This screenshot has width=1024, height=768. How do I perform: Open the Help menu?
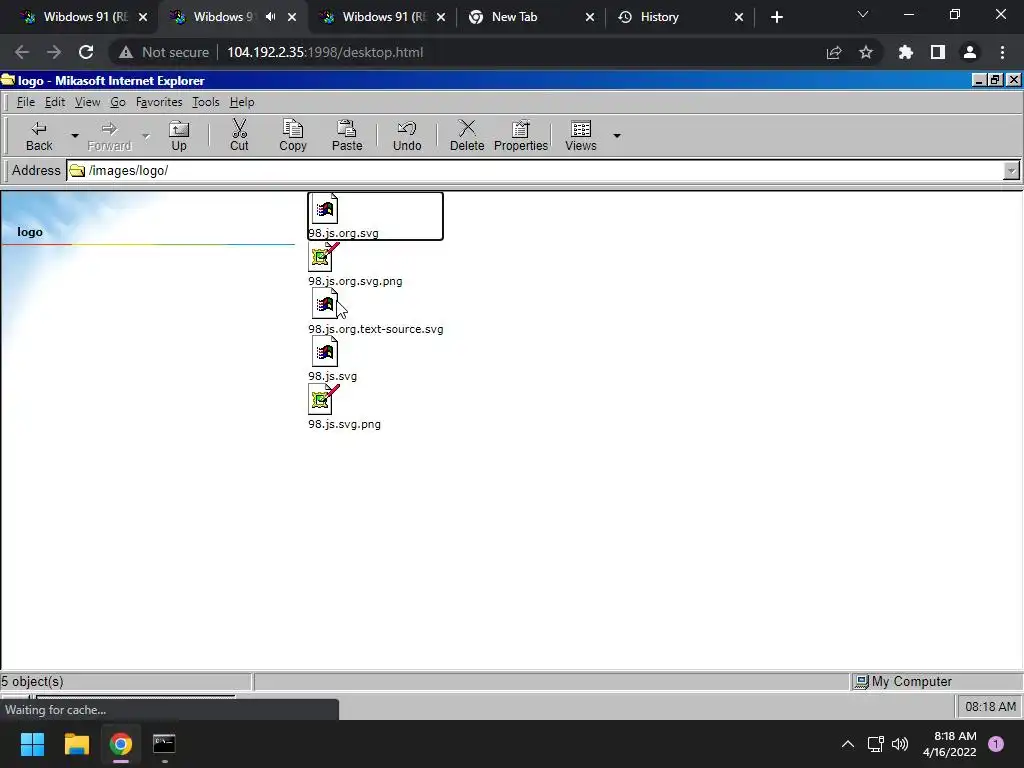tap(242, 102)
